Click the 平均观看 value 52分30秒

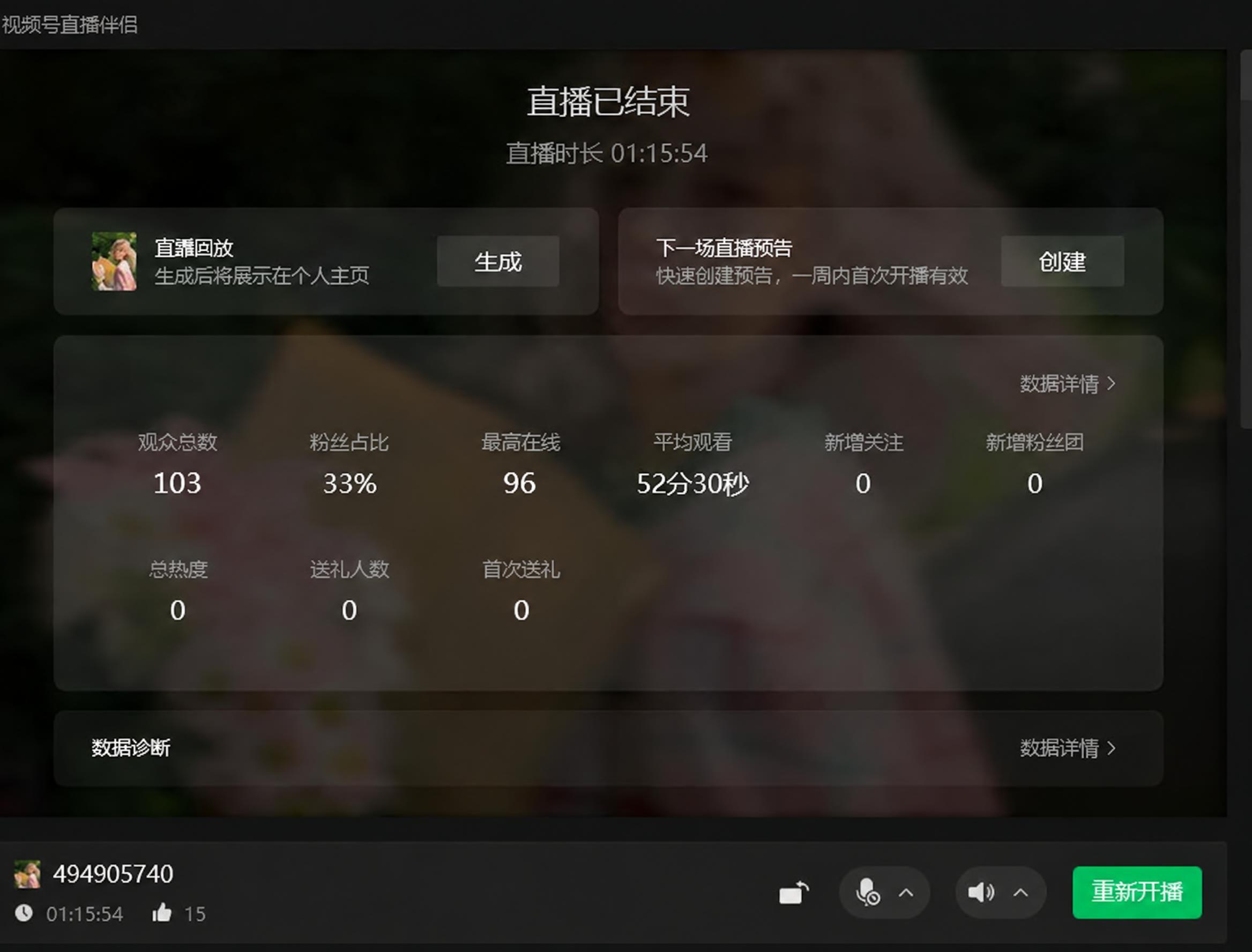693,484
